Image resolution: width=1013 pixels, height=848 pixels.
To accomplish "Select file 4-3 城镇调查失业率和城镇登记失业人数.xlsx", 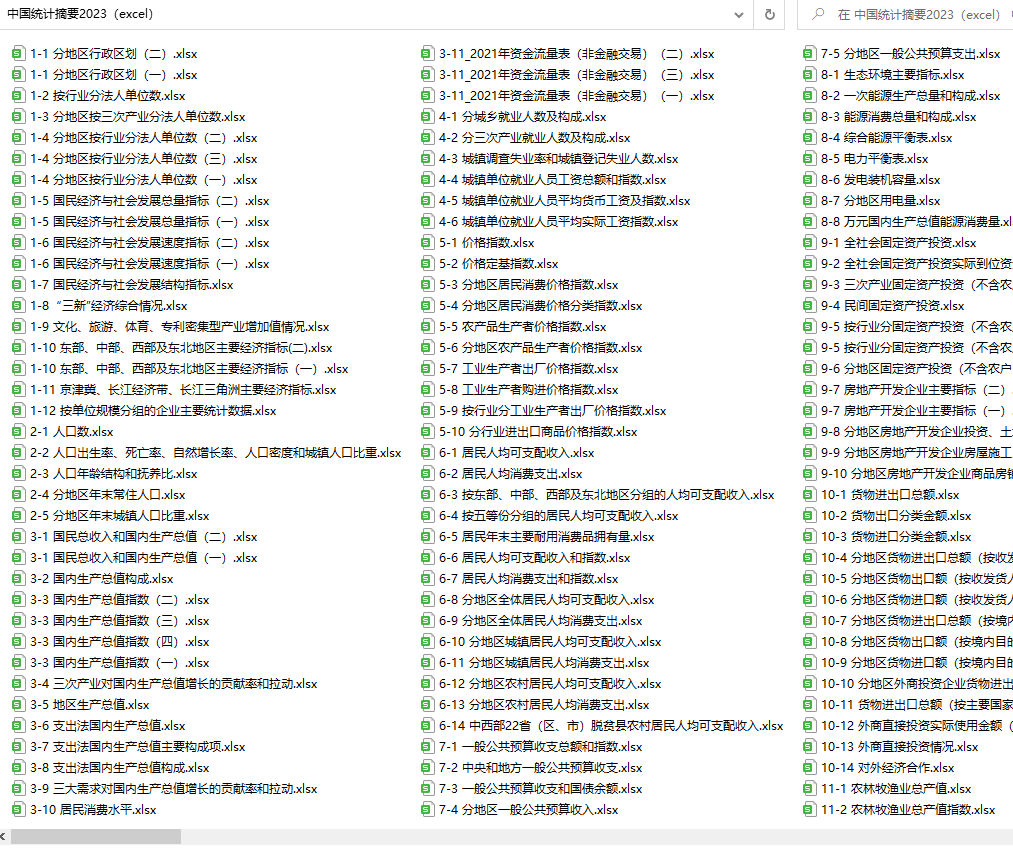I will [x=550, y=159].
